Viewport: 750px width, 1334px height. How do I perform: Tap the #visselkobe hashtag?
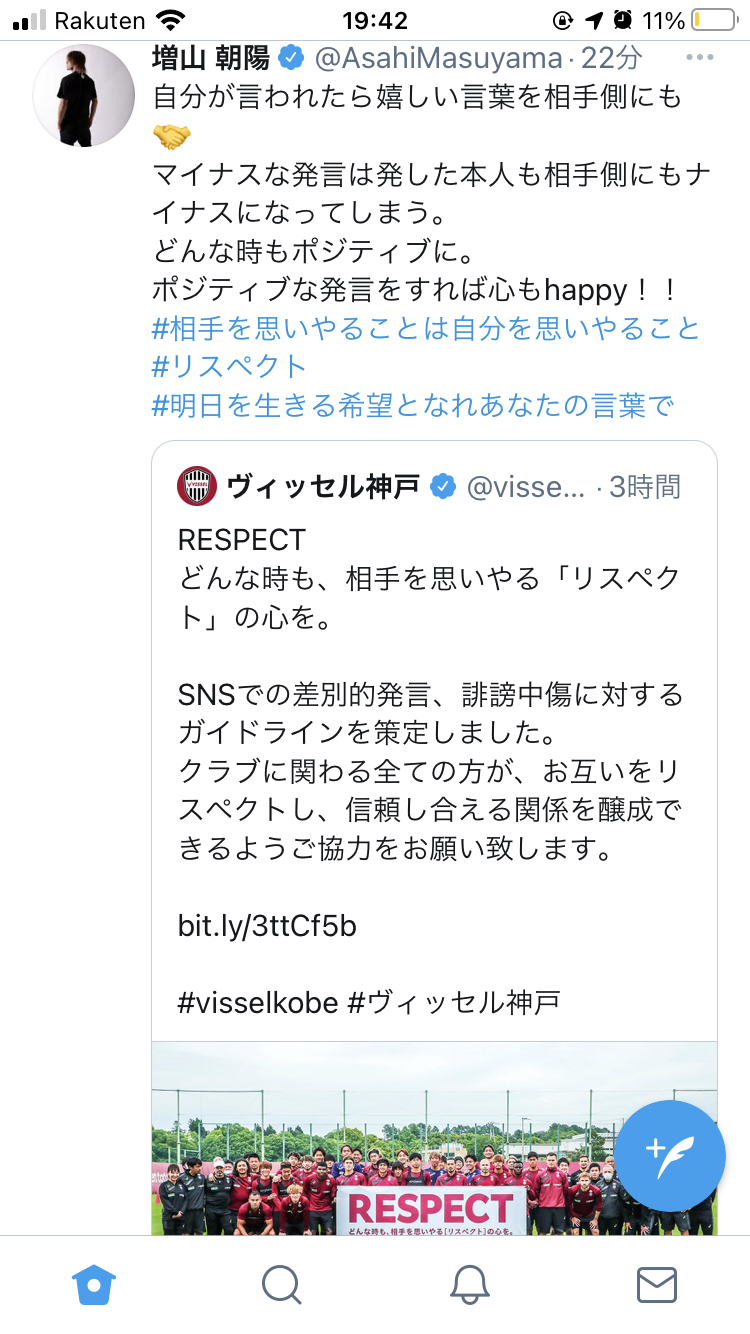click(258, 1002)
